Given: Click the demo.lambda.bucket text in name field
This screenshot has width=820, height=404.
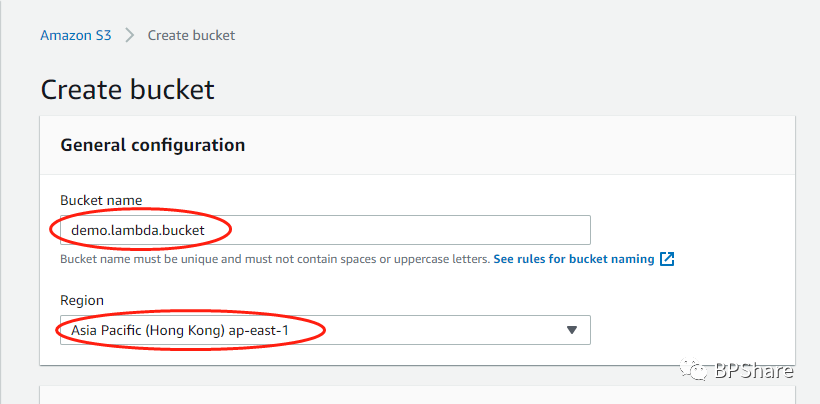Looking at the screenshot, I should click(136, 230).
